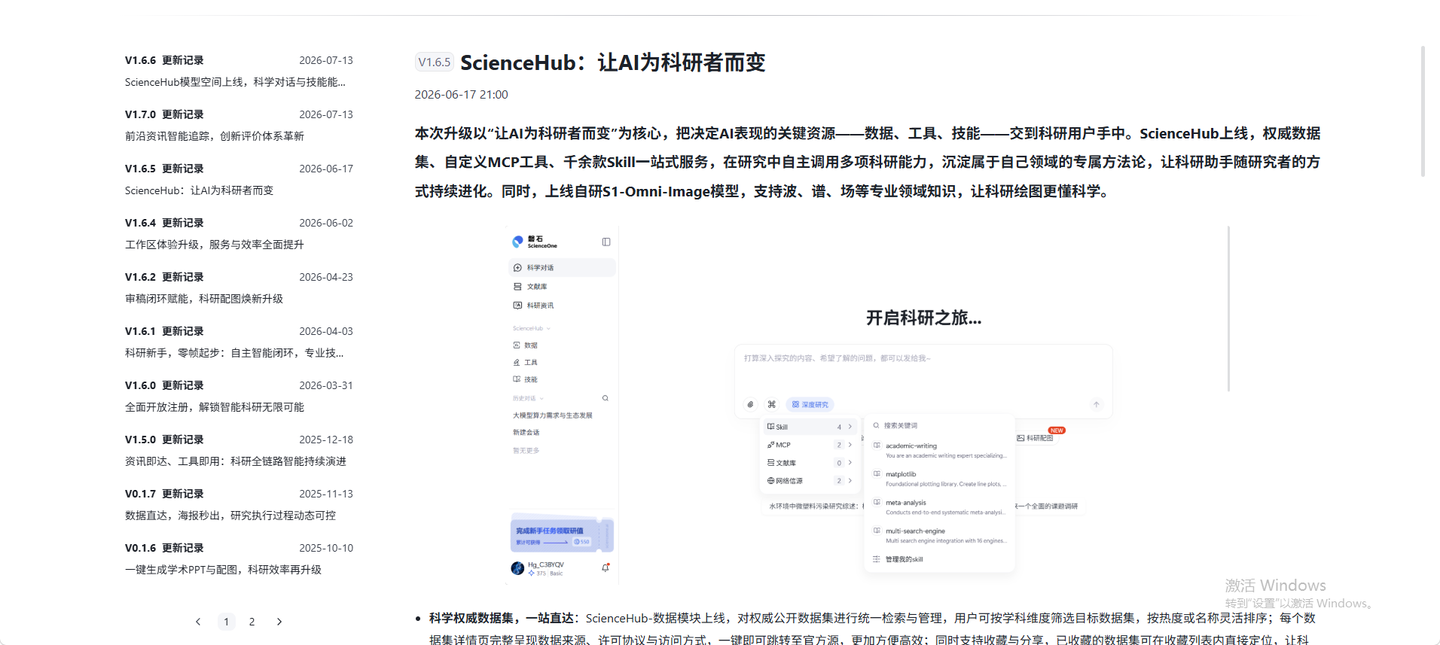Image resolution: width=1440 pixels, height=645 pixels.
Task: Click the 工具 icon in the embedded screenshot
Action: 517,363
